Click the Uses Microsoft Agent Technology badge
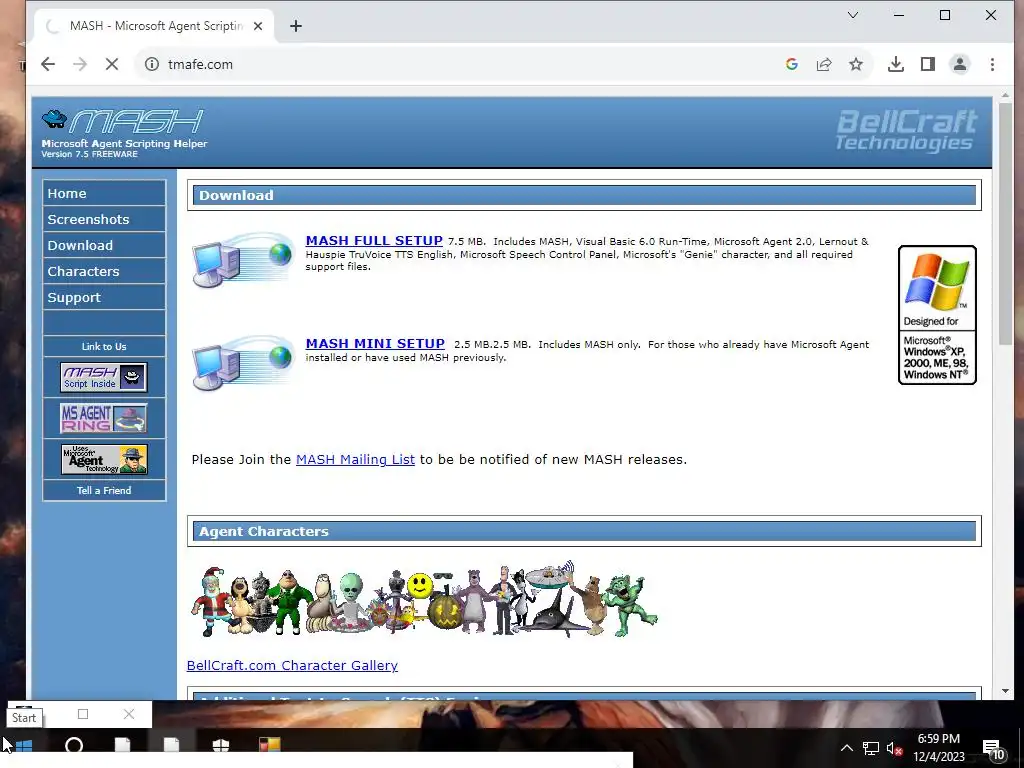Image resolution: width=1024 pixels, height=768 pixels. [x=104, y=460]
